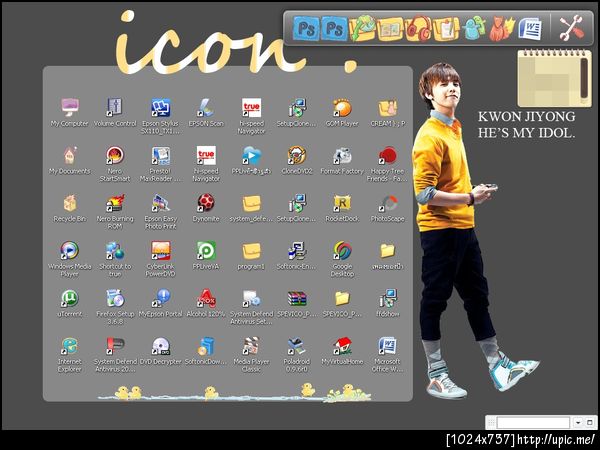600x450 pixels.
Task: Open the PPLiveVA shortcut
Action: tap(206, 255)
